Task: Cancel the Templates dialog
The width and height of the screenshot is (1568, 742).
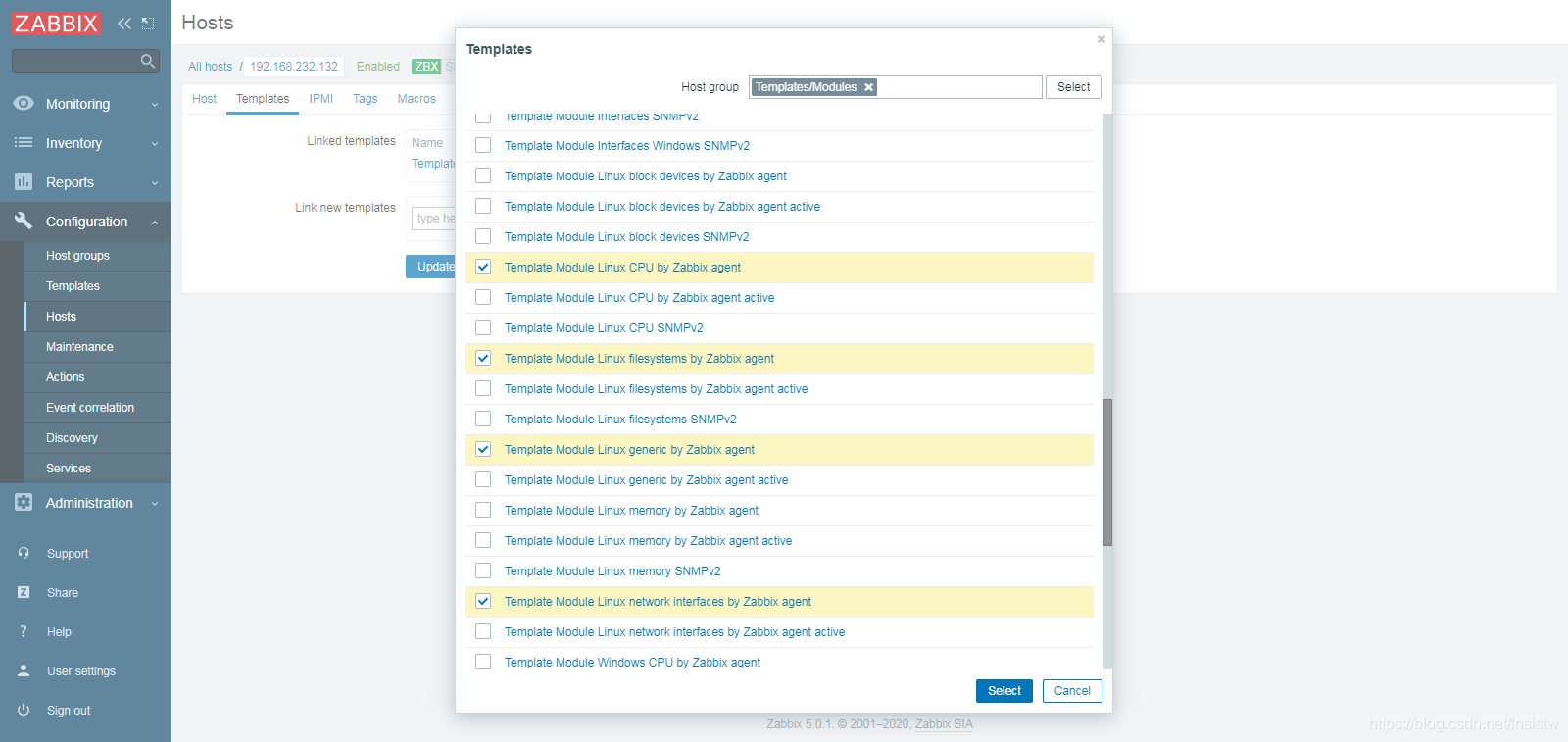Action: pos(1072,691)
